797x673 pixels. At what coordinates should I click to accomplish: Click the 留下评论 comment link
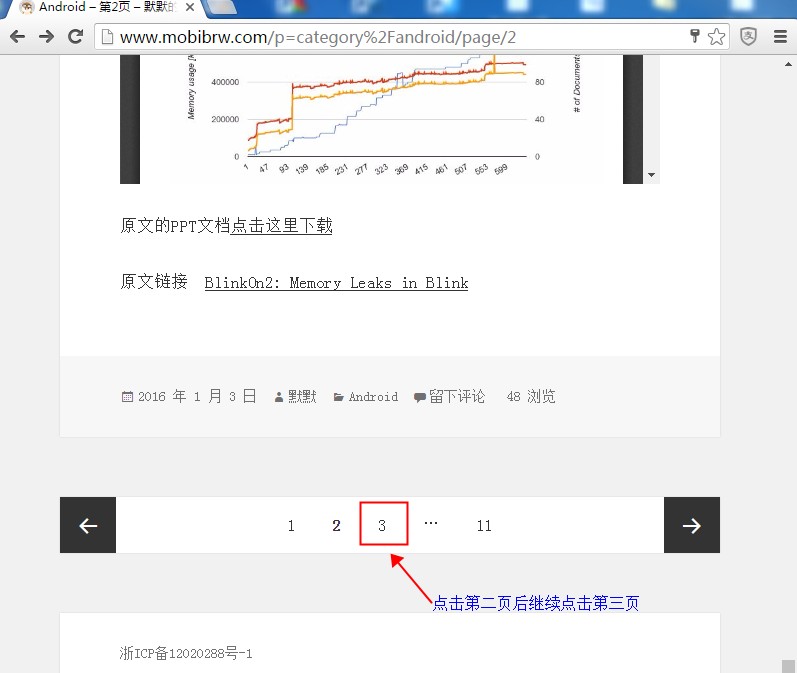(x=457, y=397)
